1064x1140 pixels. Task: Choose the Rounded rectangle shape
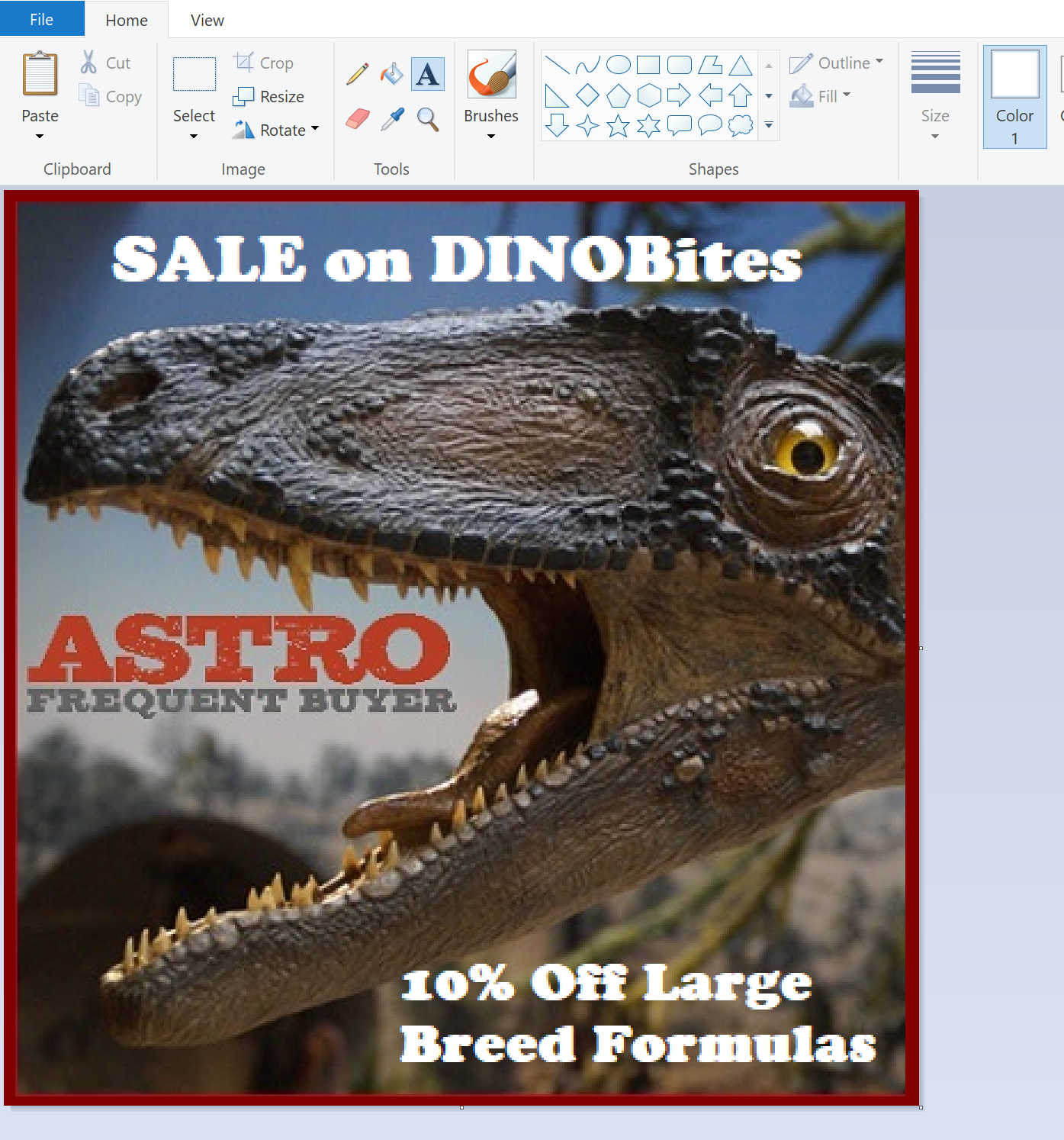tap(680, 65)
